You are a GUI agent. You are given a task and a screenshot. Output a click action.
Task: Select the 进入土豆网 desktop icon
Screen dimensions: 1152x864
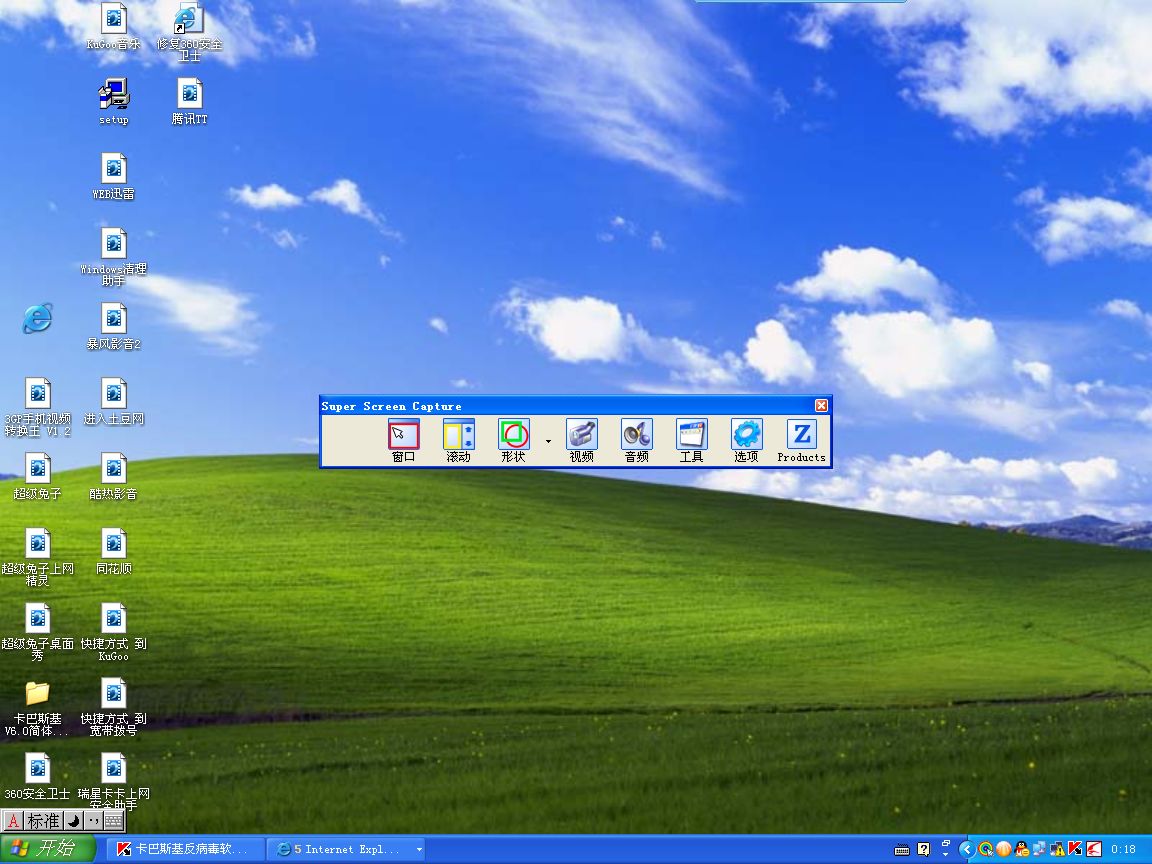113,402
